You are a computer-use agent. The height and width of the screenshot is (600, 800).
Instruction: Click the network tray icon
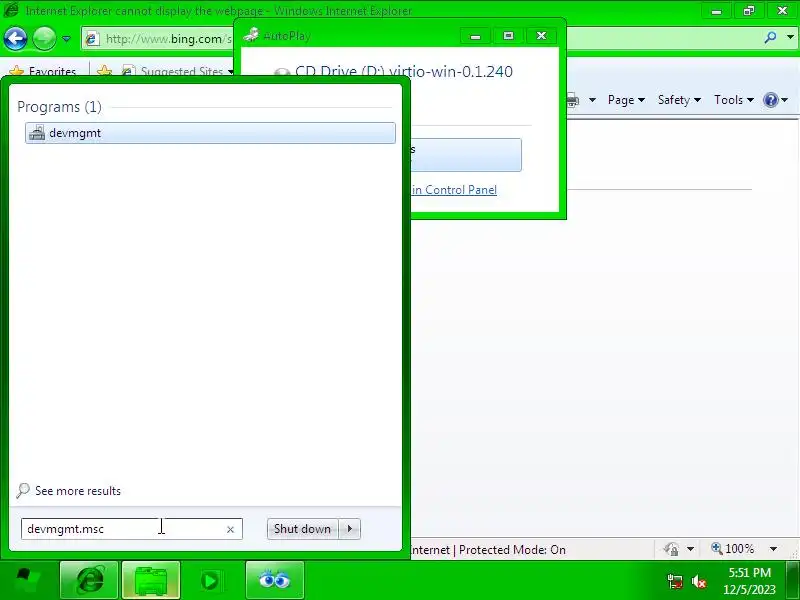(x=675, y=581)
